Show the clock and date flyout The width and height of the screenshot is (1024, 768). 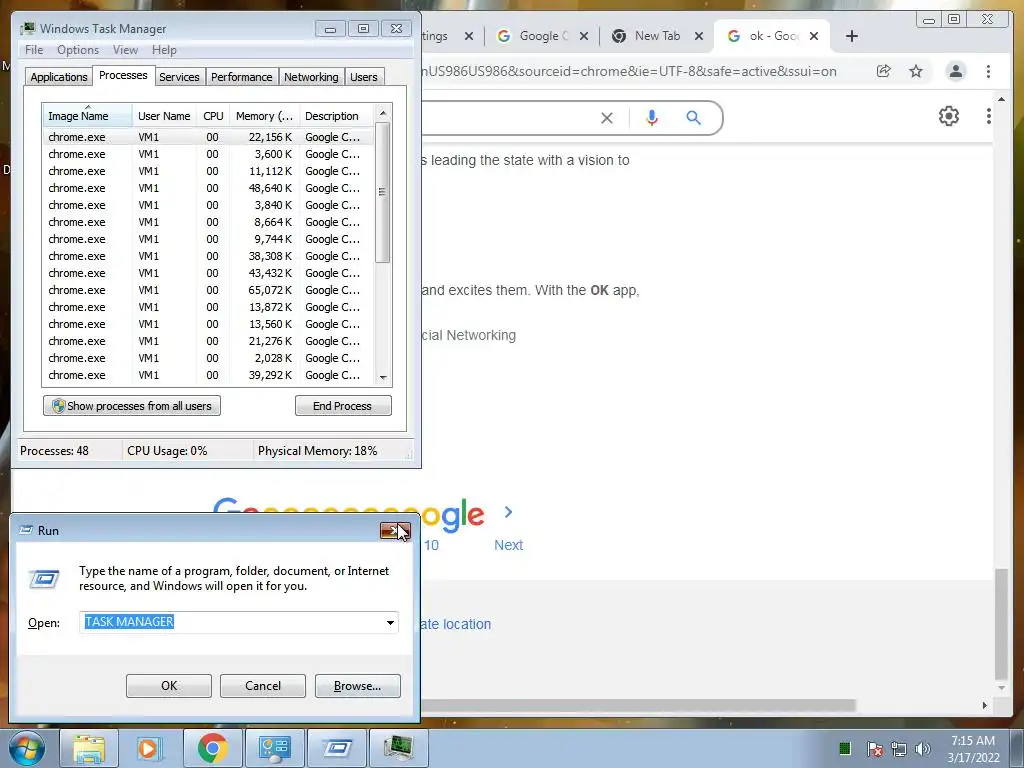pos(973,749)
